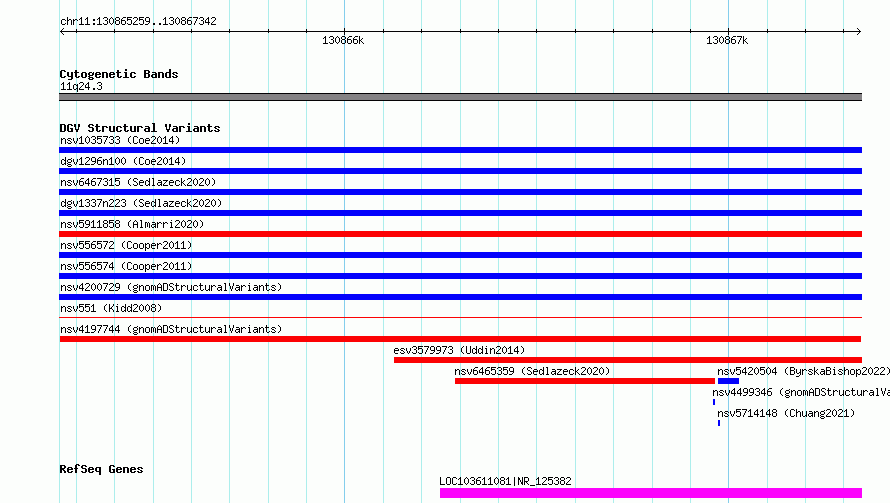Select the blue bar under nsv1035733

coord(460,150)
